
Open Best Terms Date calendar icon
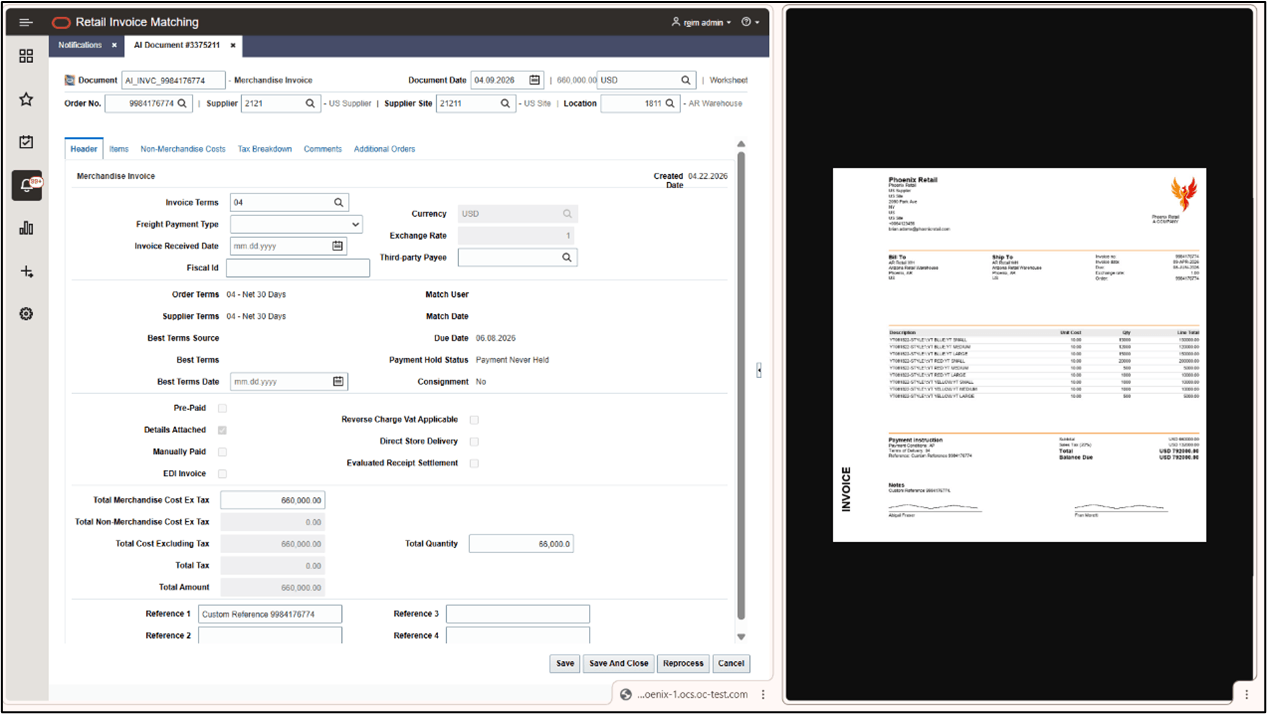pos(338,382)
